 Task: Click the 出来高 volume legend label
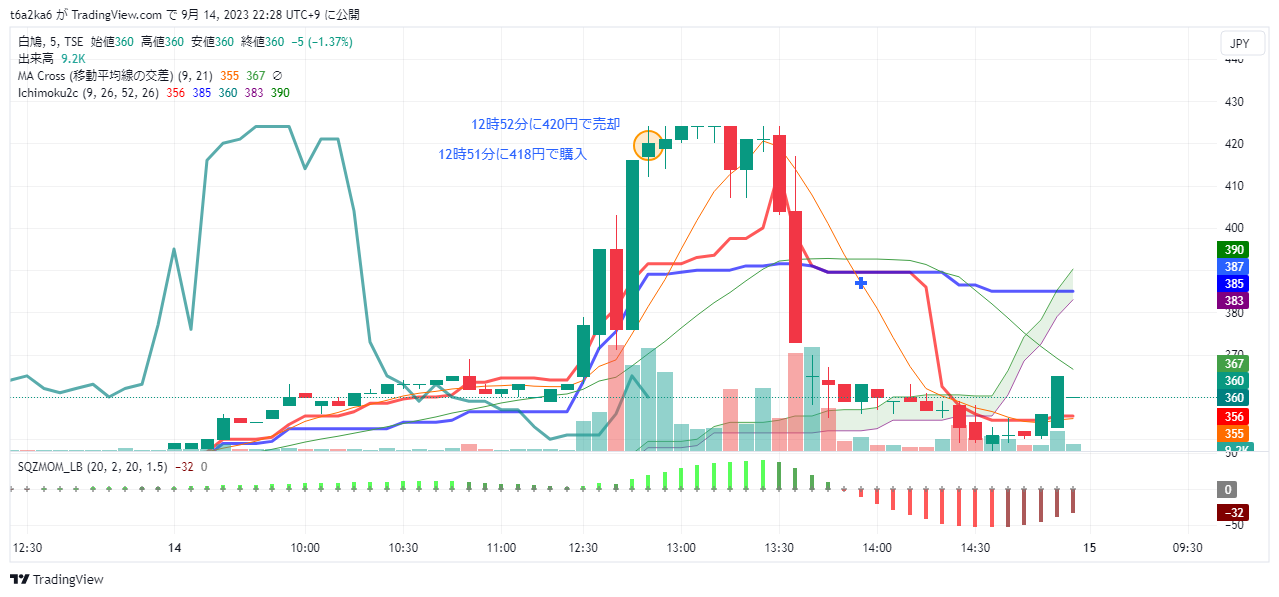click(35, 59)
